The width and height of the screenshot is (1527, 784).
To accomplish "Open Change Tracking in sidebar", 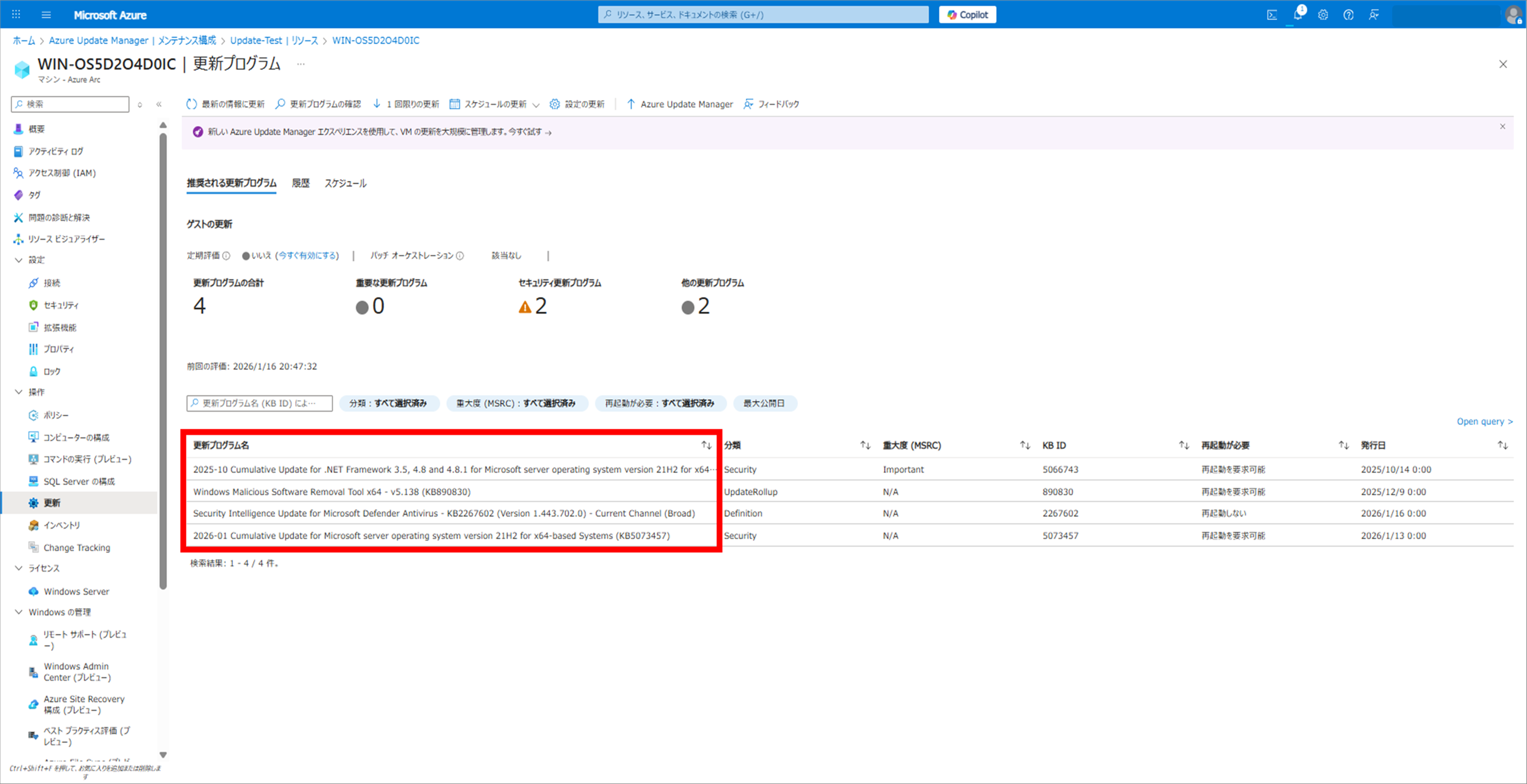I will pyautogui.click(x=77, y=547).
